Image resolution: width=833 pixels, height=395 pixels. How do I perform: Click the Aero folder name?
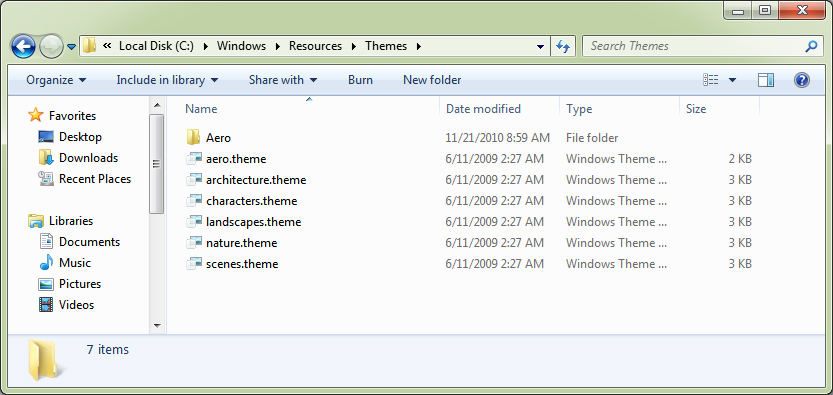coord(218,138)
